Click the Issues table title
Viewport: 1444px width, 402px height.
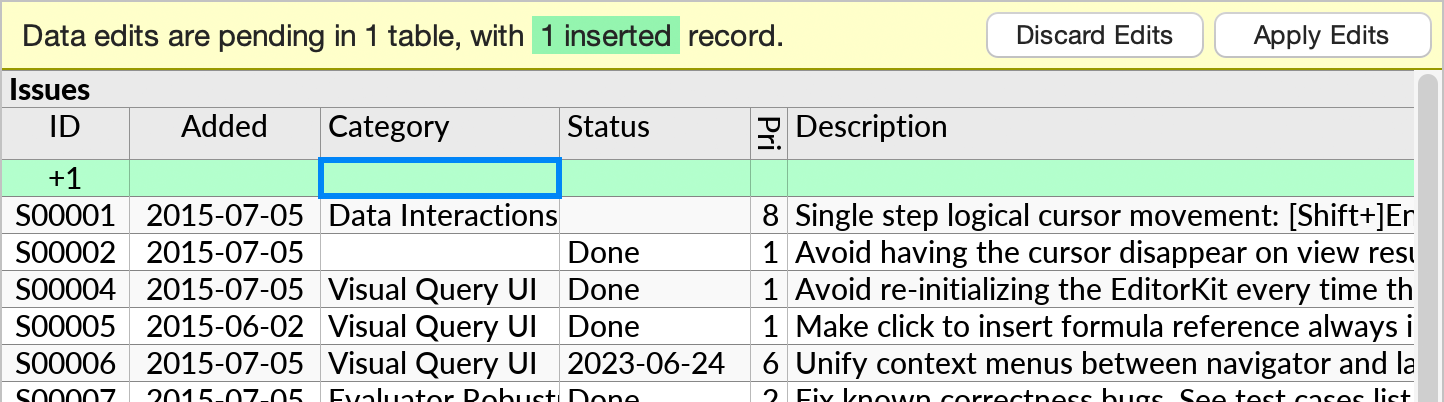pyautogui.click(x=50, y=90)
